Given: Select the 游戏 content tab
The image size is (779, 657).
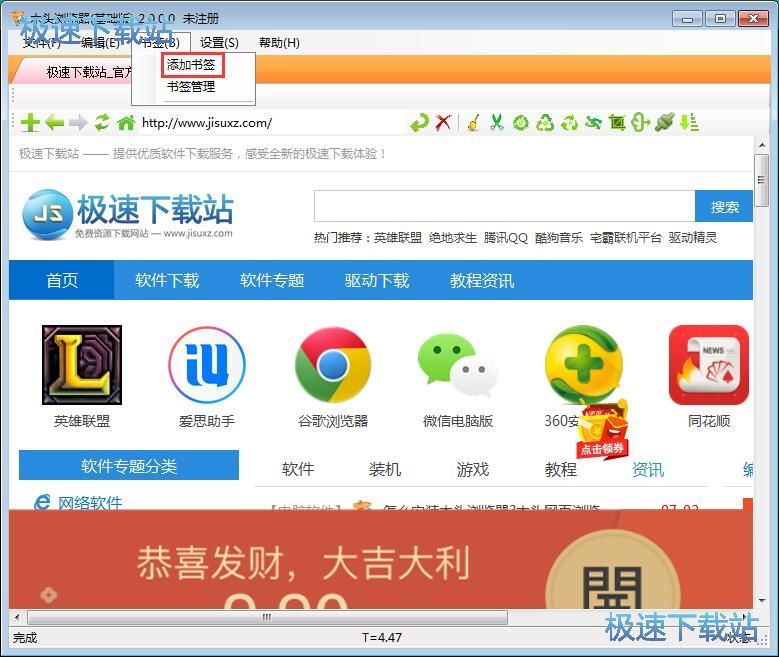Looking at the screenshot, I should coord(472,469).
